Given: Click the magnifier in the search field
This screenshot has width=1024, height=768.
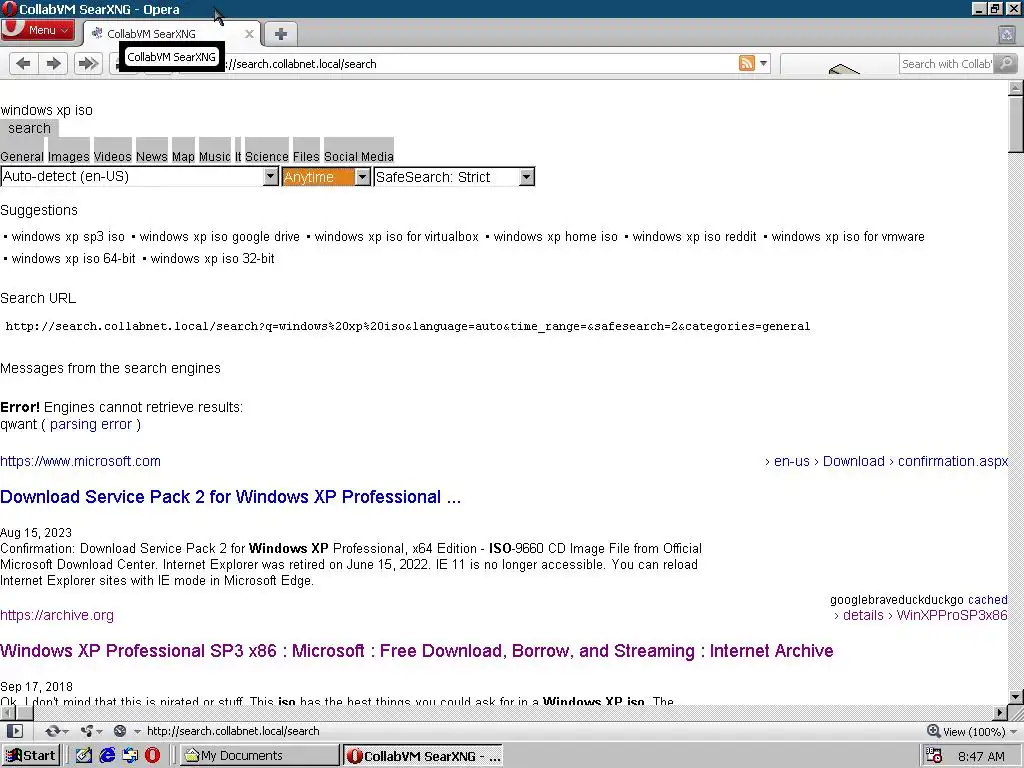Looking at the screenshot, I should coord(1006,63).
